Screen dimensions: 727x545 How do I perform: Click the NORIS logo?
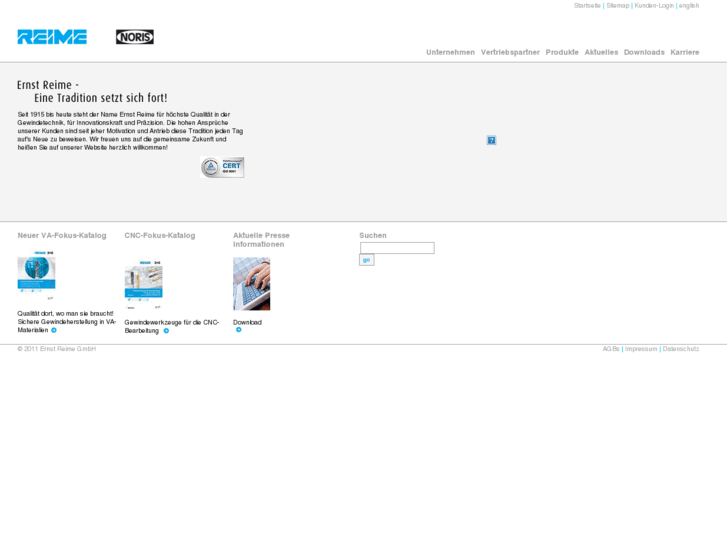pos(135,37)
